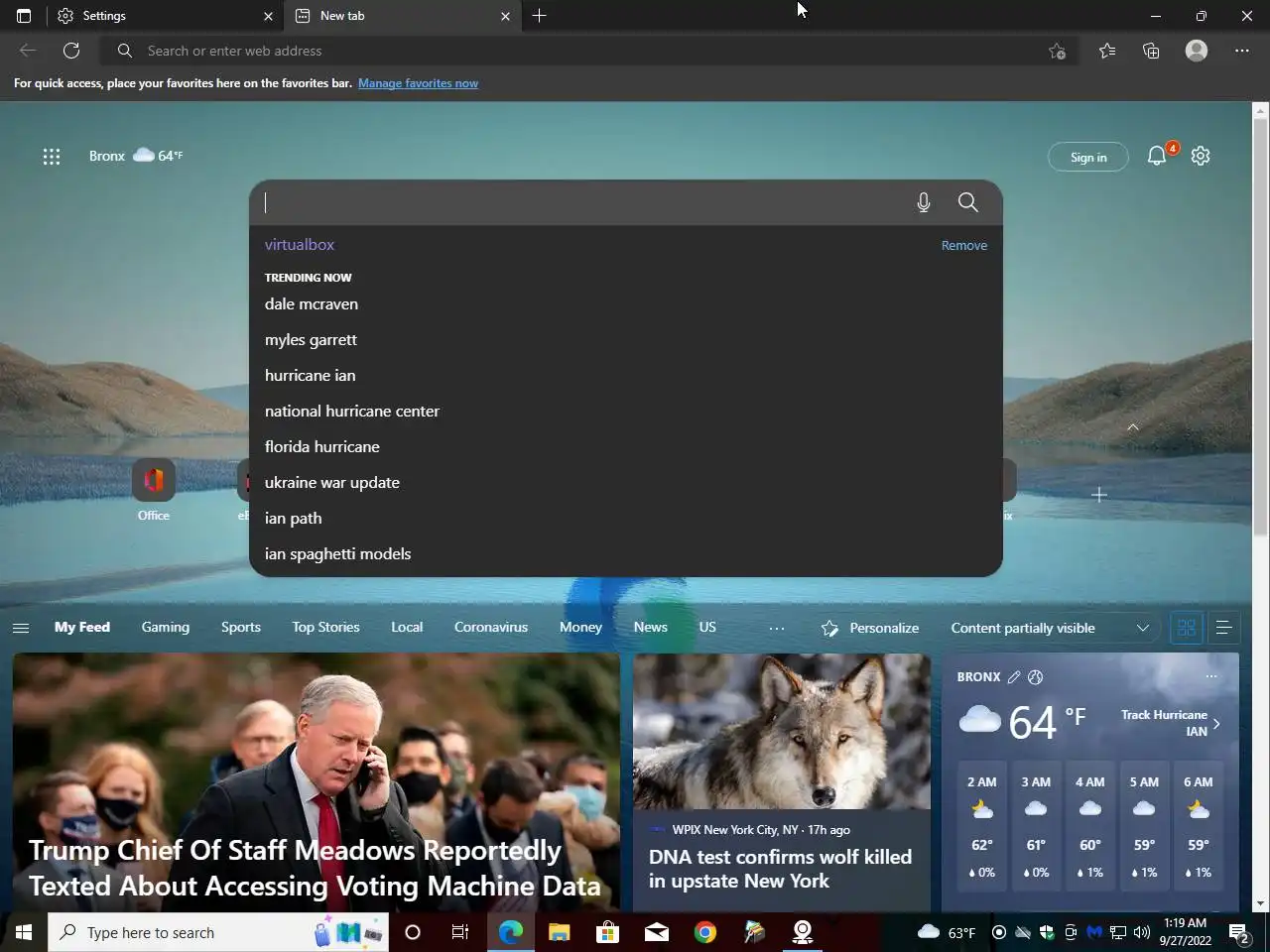
Task: Choose national hurricane center suggestion
Action: (x=626, y=411)
